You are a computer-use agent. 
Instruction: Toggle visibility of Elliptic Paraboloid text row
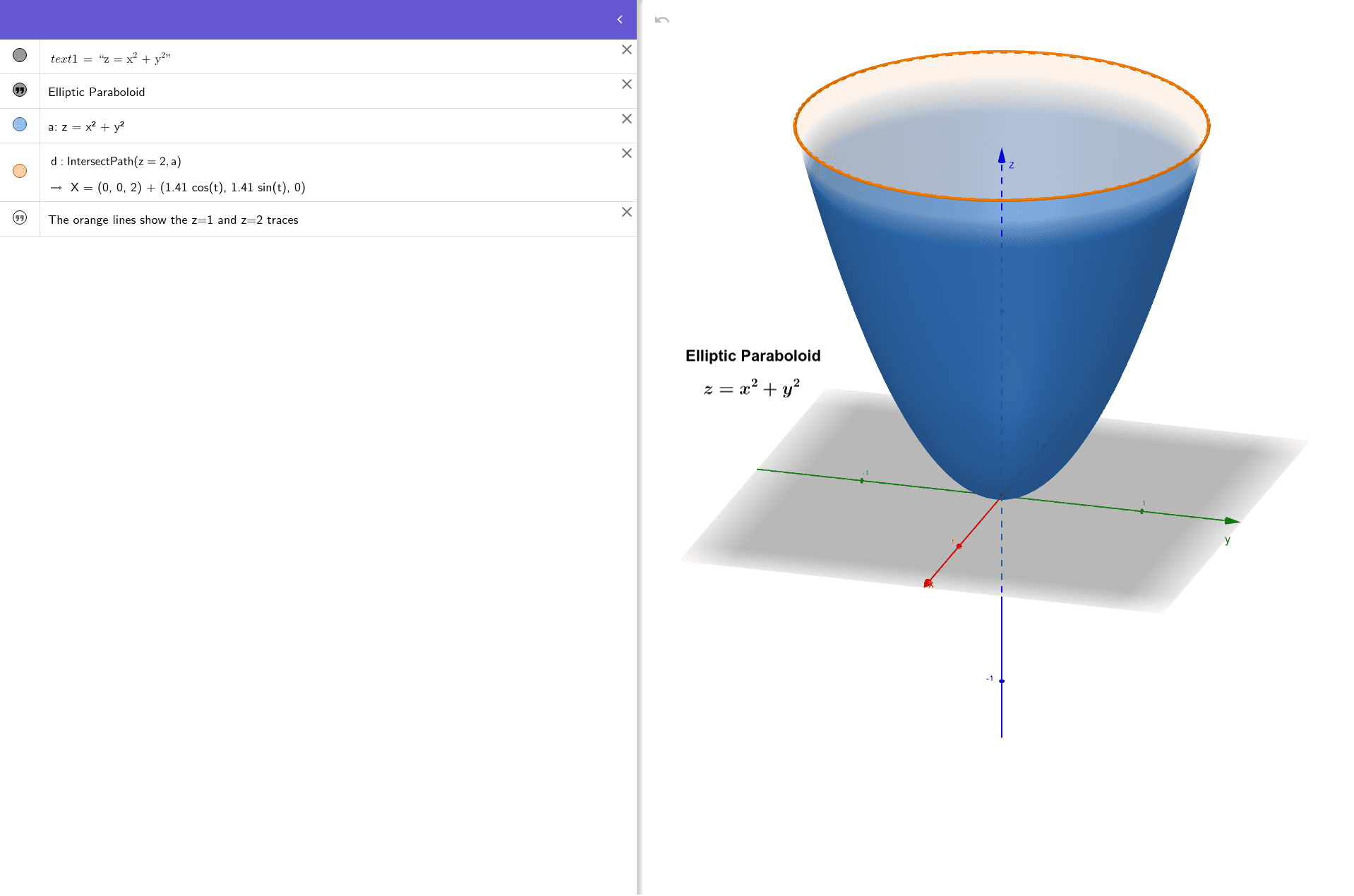point(20,90)
